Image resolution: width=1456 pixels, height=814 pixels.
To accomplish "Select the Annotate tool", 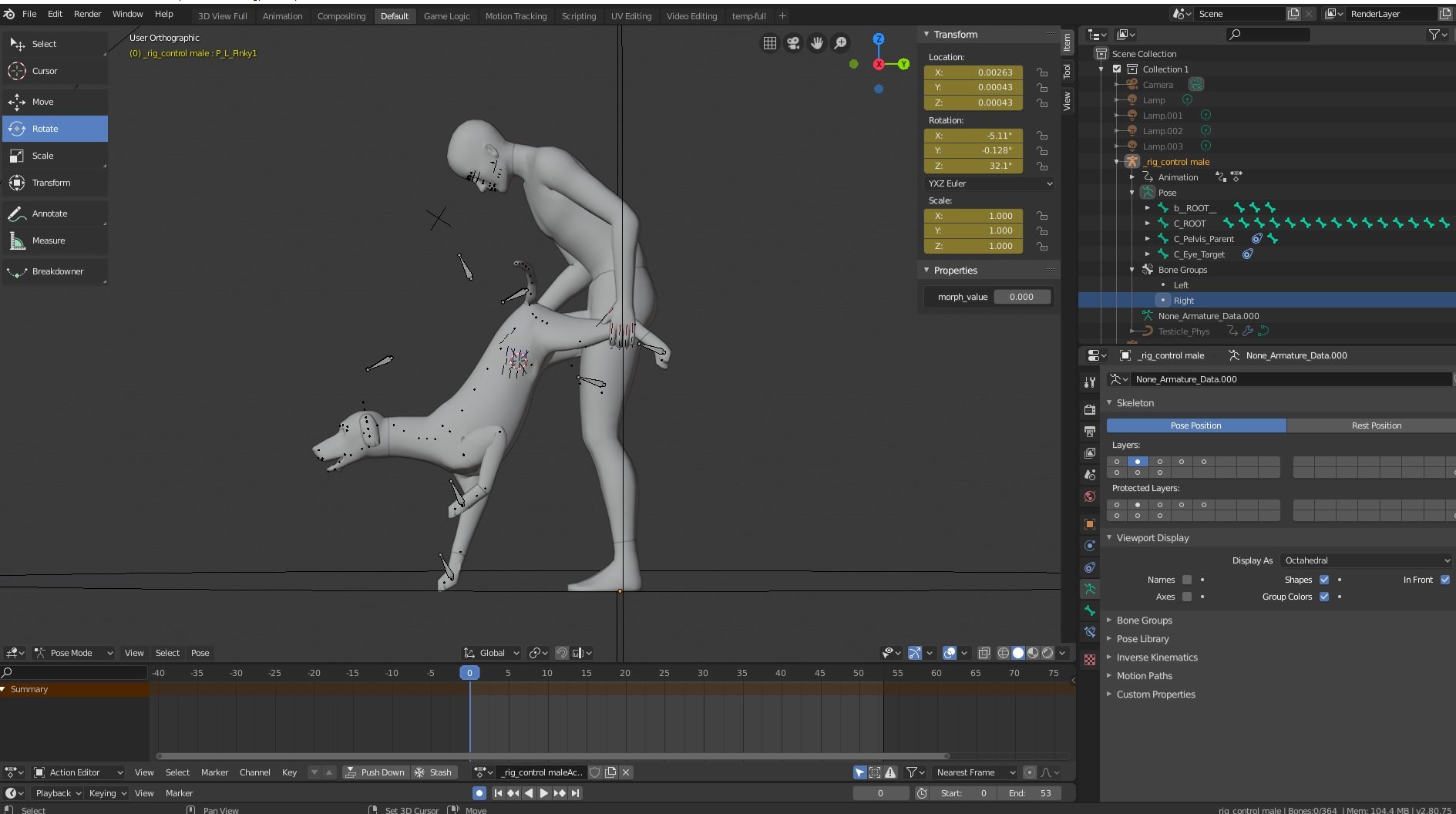I will tap(54, 214).
